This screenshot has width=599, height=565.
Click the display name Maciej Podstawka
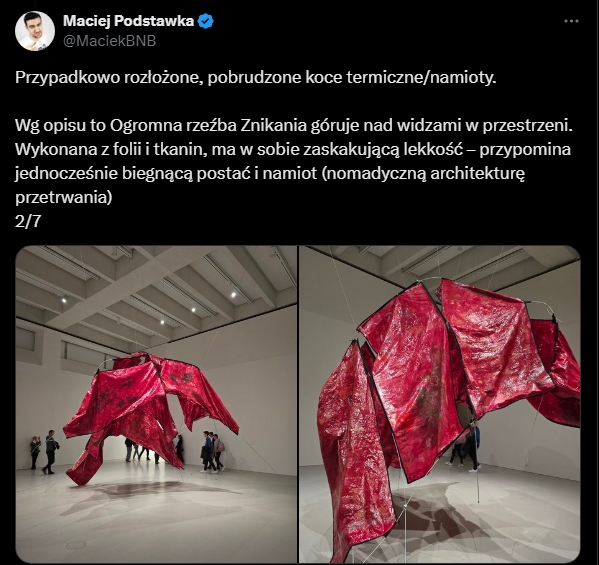coord(128,21)
